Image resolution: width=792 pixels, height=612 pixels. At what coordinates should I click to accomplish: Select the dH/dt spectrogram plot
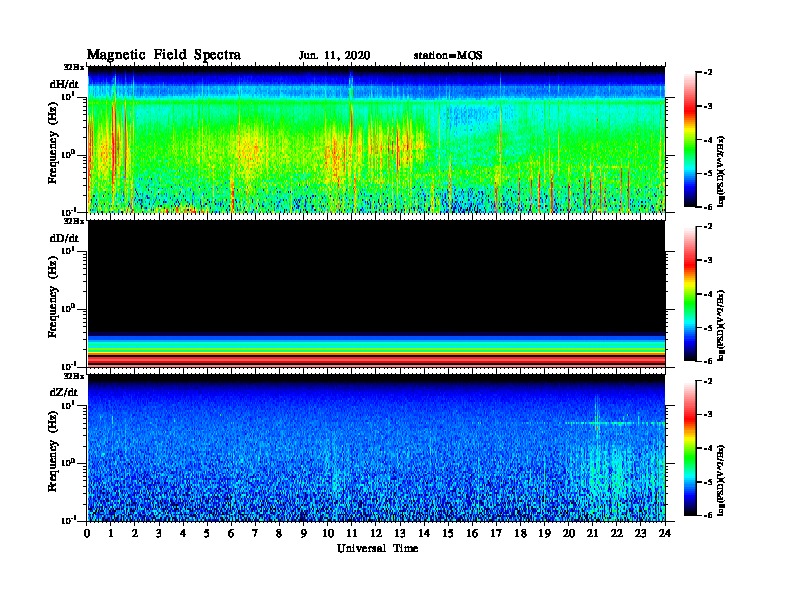(x=376, y=139)
